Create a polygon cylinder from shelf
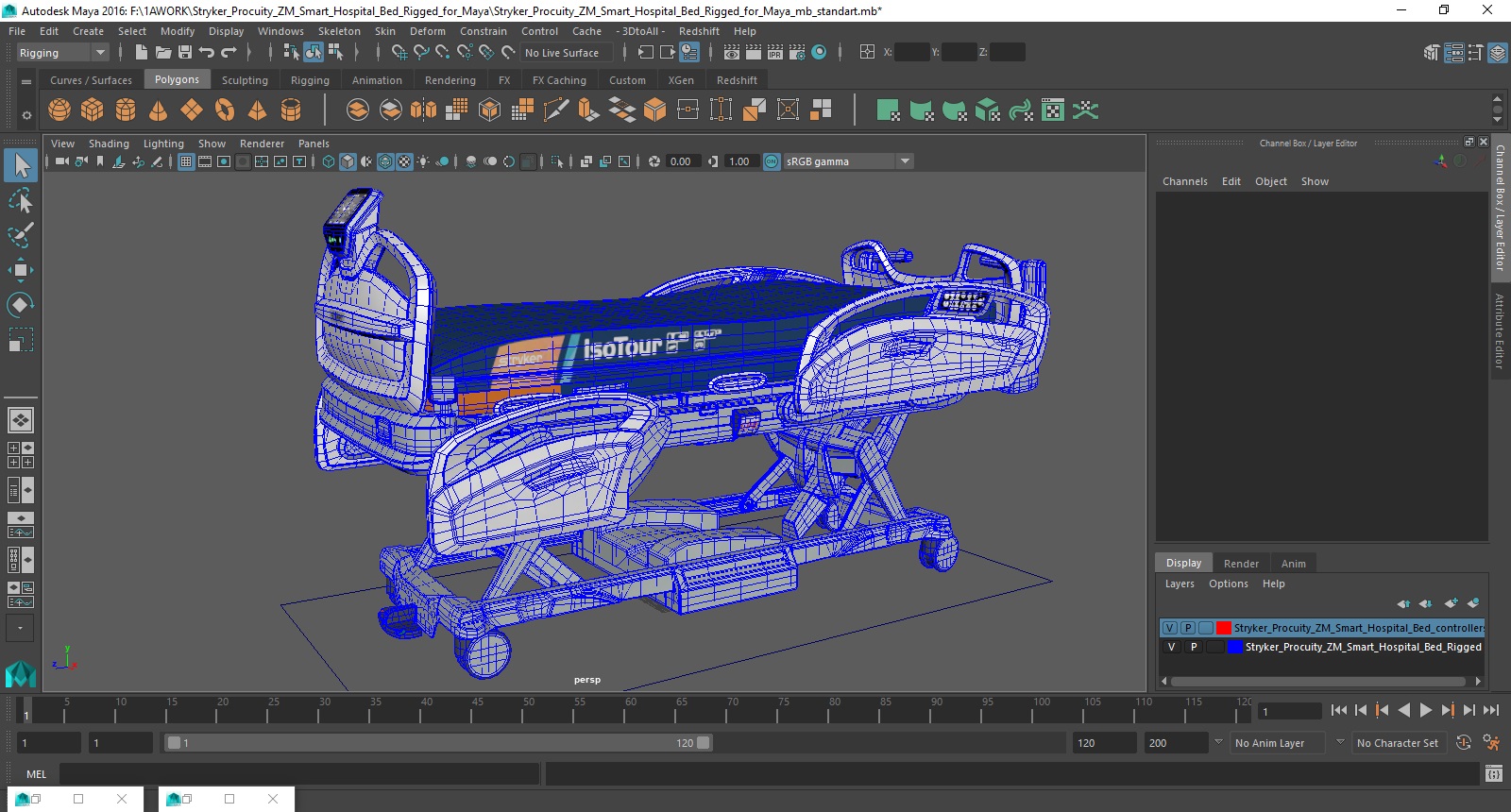The width and height of the screenshot is (1511, 812). 126,110
